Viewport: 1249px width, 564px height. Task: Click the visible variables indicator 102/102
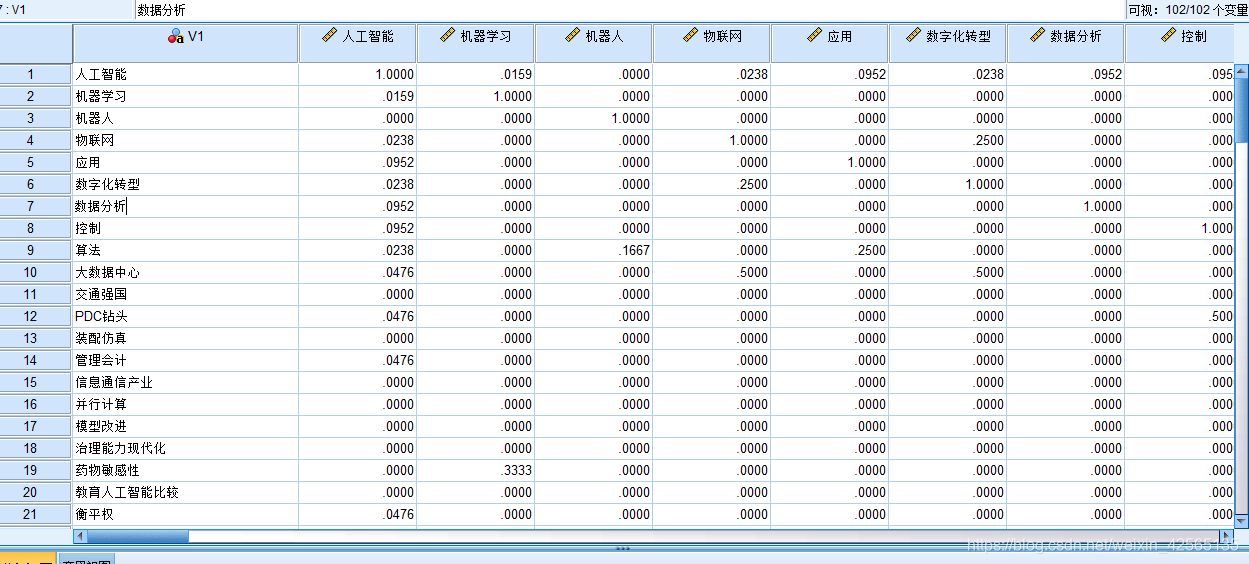click(x=1187, y=10)
